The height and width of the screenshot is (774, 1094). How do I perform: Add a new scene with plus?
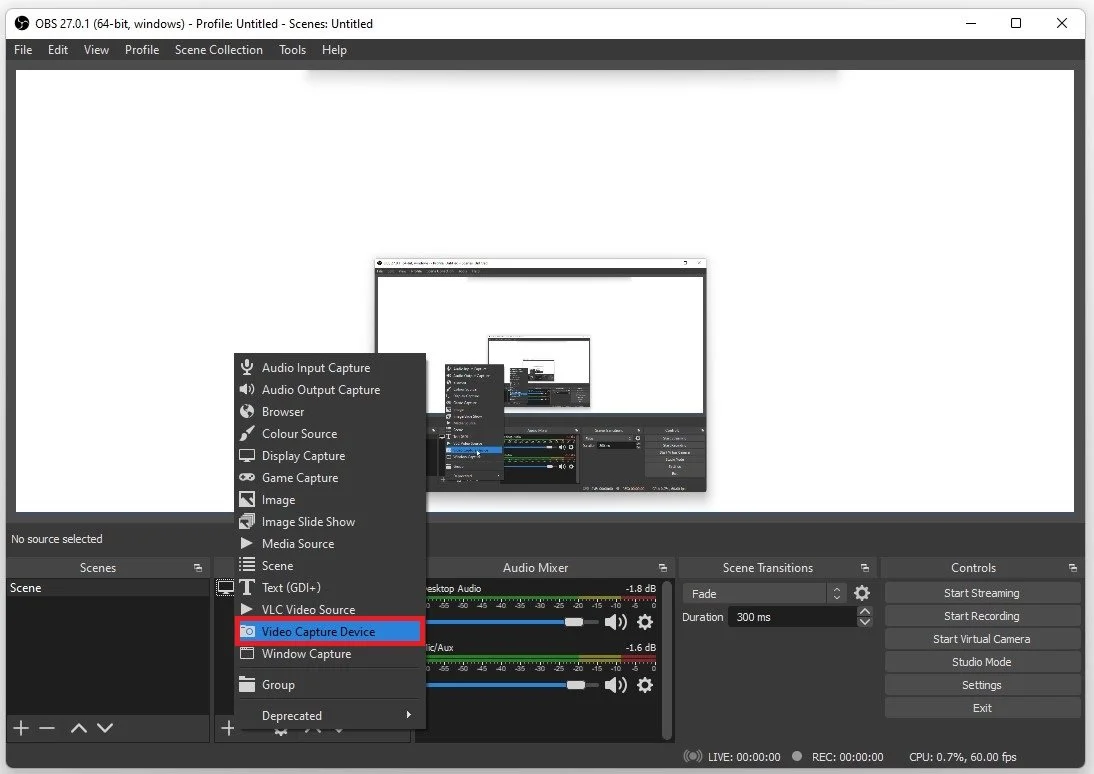click(21, 729)
